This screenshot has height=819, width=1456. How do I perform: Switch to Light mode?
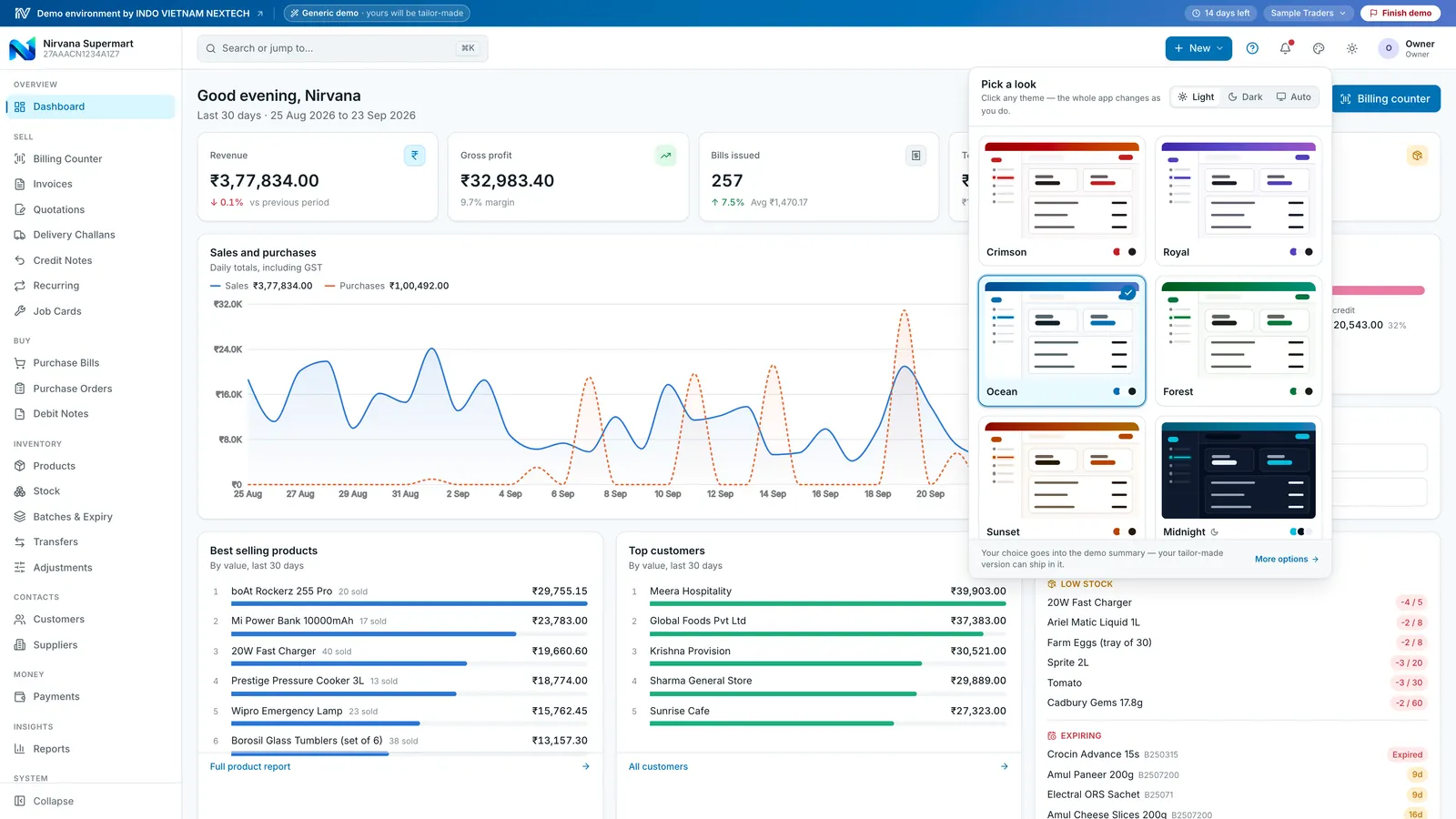[x=1196, y=97]
